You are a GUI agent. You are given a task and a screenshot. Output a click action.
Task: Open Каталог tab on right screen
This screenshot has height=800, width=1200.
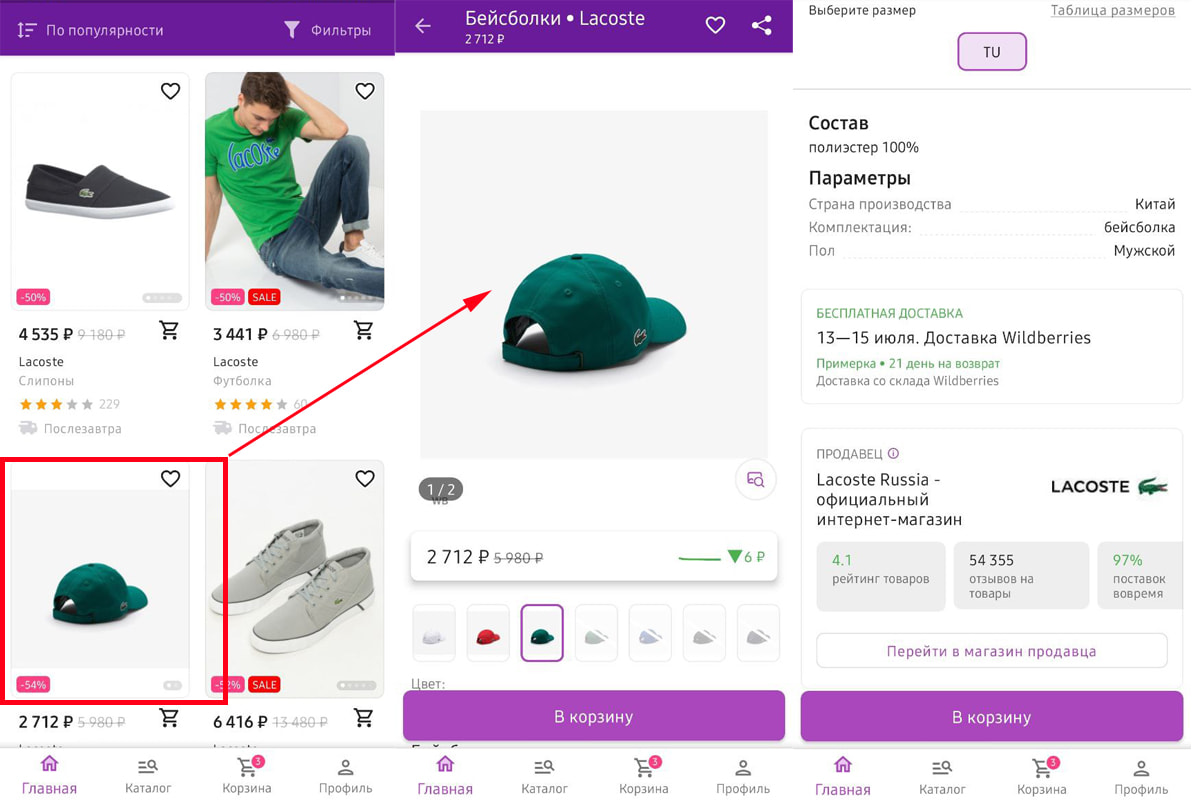(942, 776)
